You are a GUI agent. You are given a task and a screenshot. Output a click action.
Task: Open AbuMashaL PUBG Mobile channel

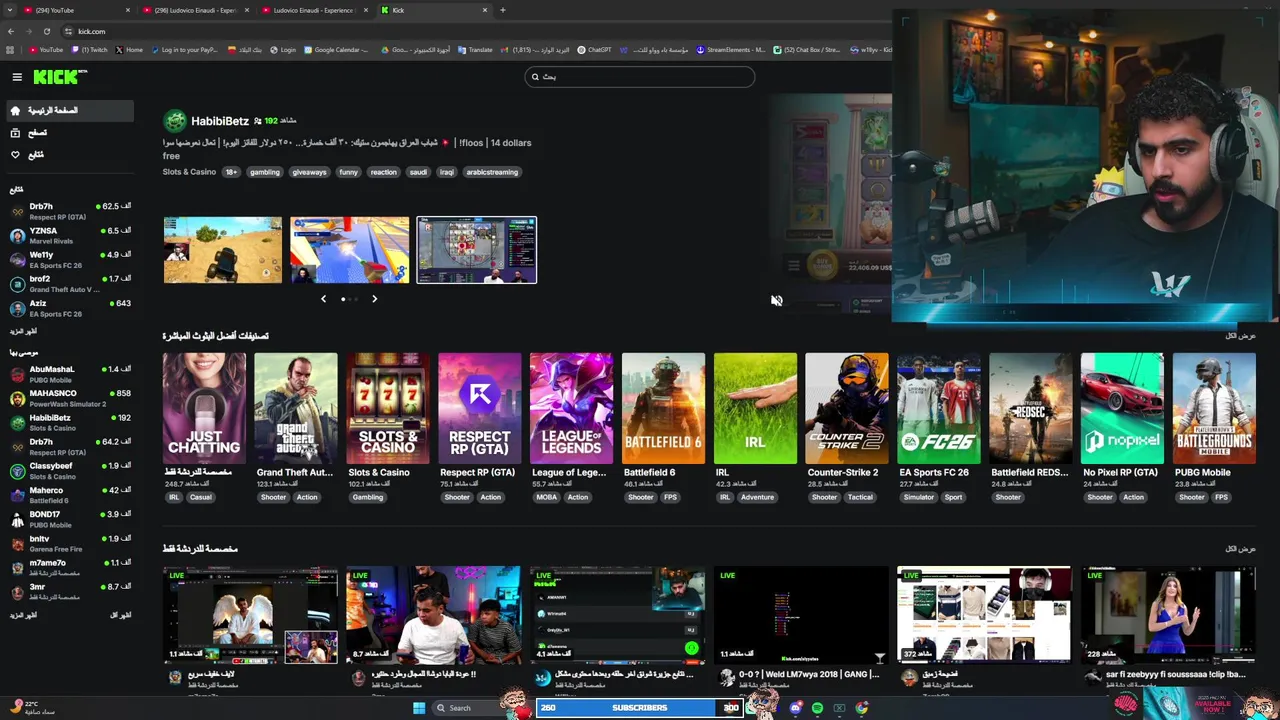pos(70,374)
